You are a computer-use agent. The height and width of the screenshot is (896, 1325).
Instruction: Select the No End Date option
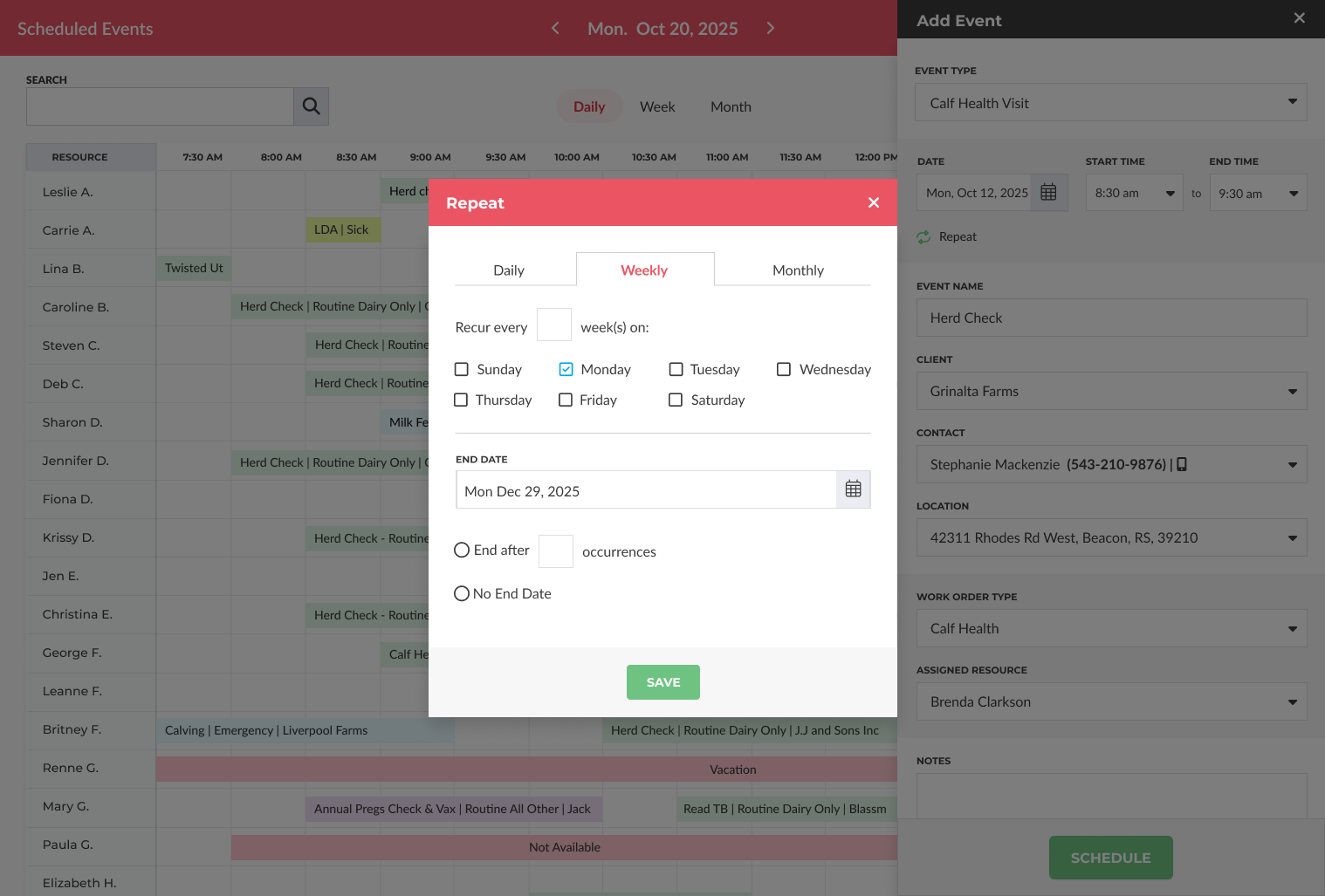[462, 593]
